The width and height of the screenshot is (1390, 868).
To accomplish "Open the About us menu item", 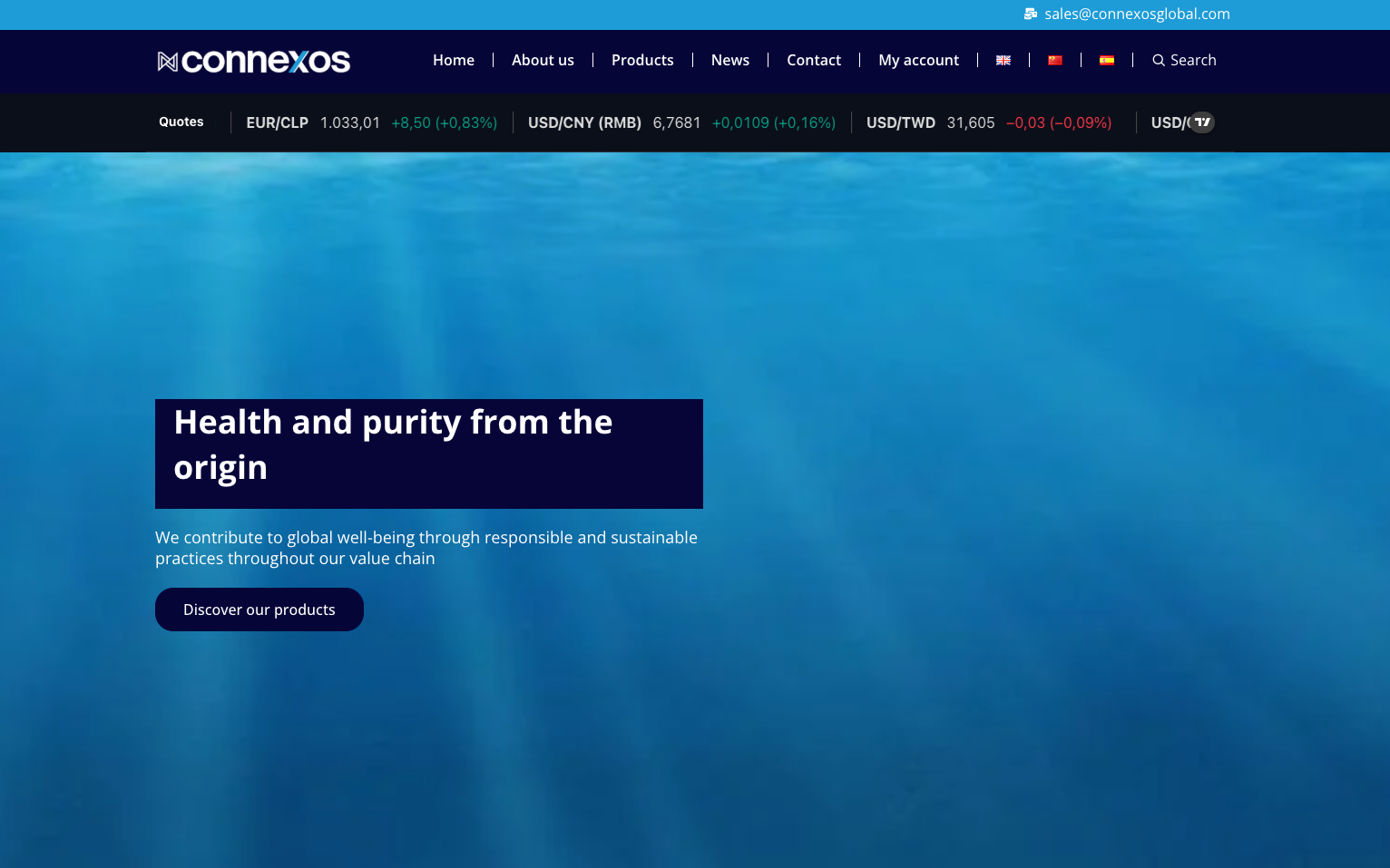I will tap(543, 60).
